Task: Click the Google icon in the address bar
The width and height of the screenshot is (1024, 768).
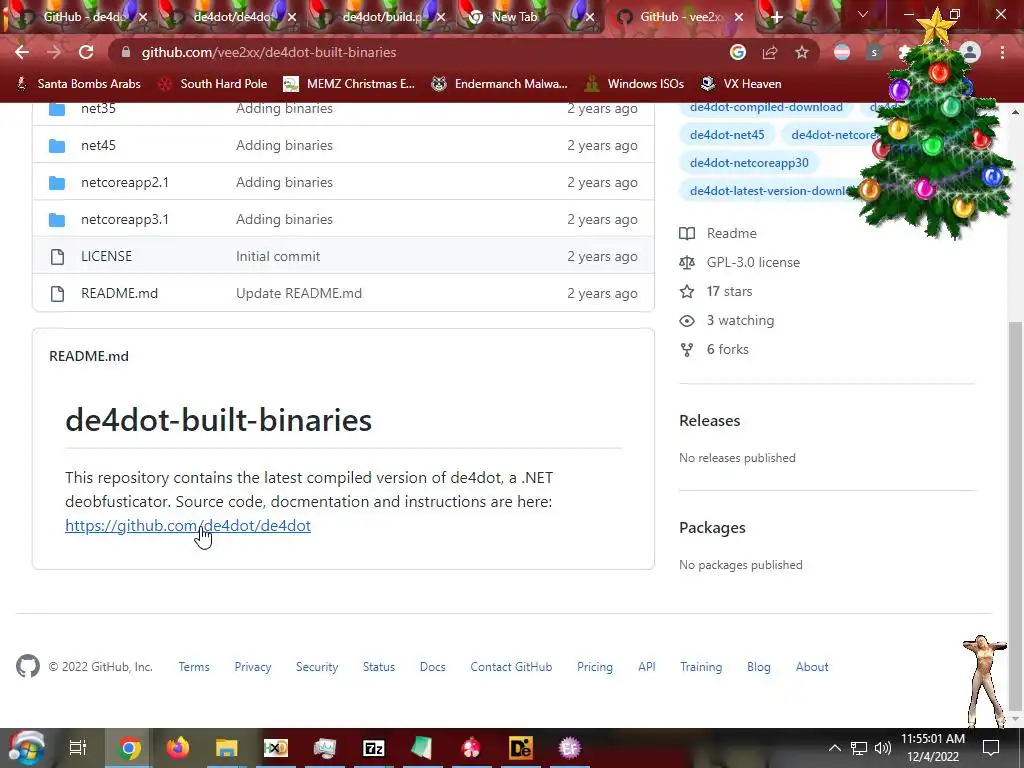Action: coord(738,52)
